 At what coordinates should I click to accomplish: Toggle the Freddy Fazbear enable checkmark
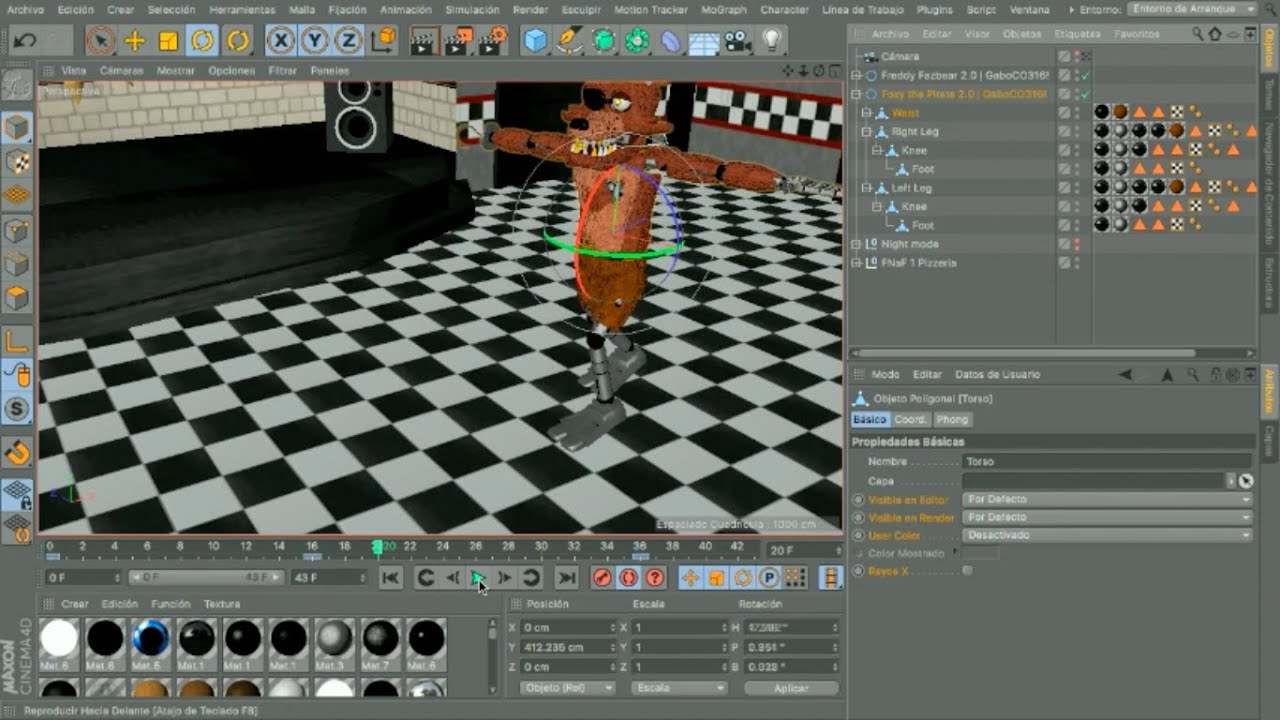tap(1086, 75)
